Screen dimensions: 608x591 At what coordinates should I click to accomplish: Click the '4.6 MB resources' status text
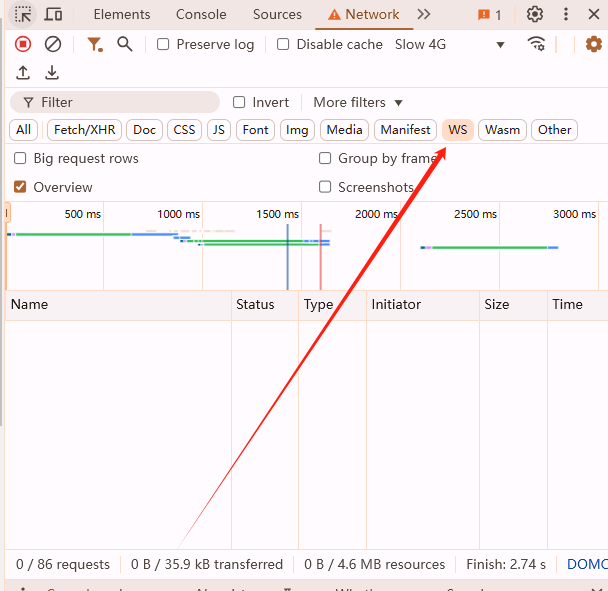375,565
